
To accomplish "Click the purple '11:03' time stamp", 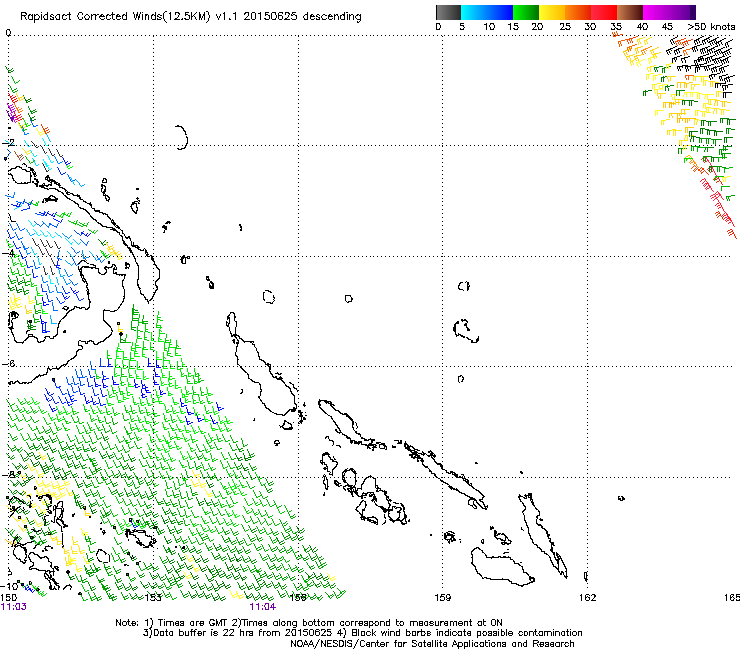I will click(14, 607).
